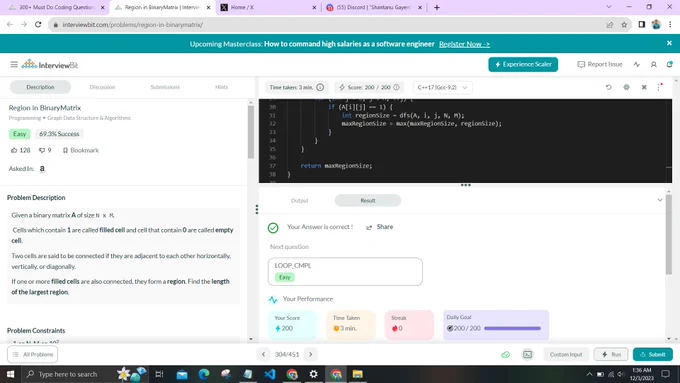Click the left/right pane divider handle
The width and height of the screenshot is (680, 383).
tap(257, 210)
